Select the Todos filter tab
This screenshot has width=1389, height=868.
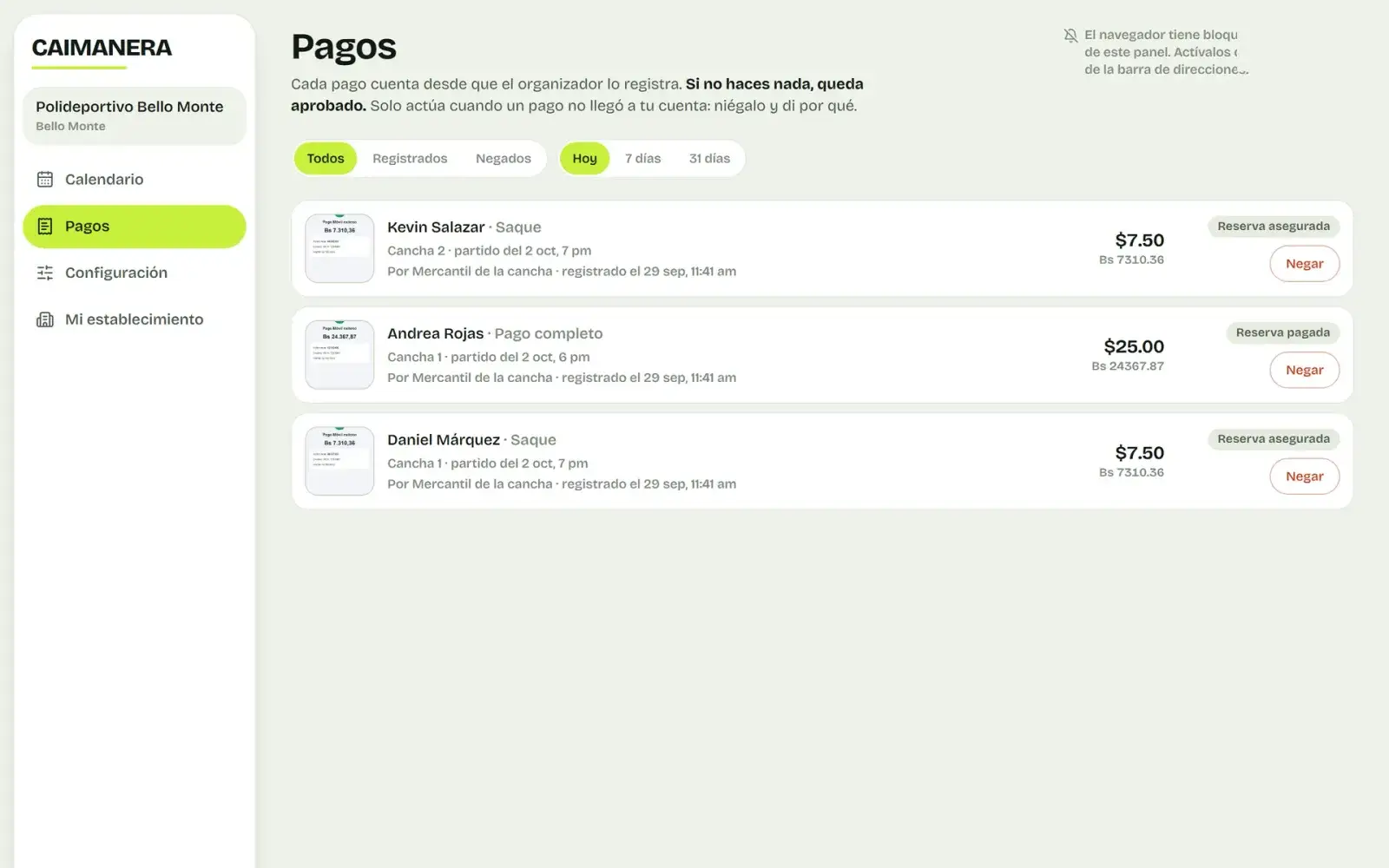coord(326,159)
